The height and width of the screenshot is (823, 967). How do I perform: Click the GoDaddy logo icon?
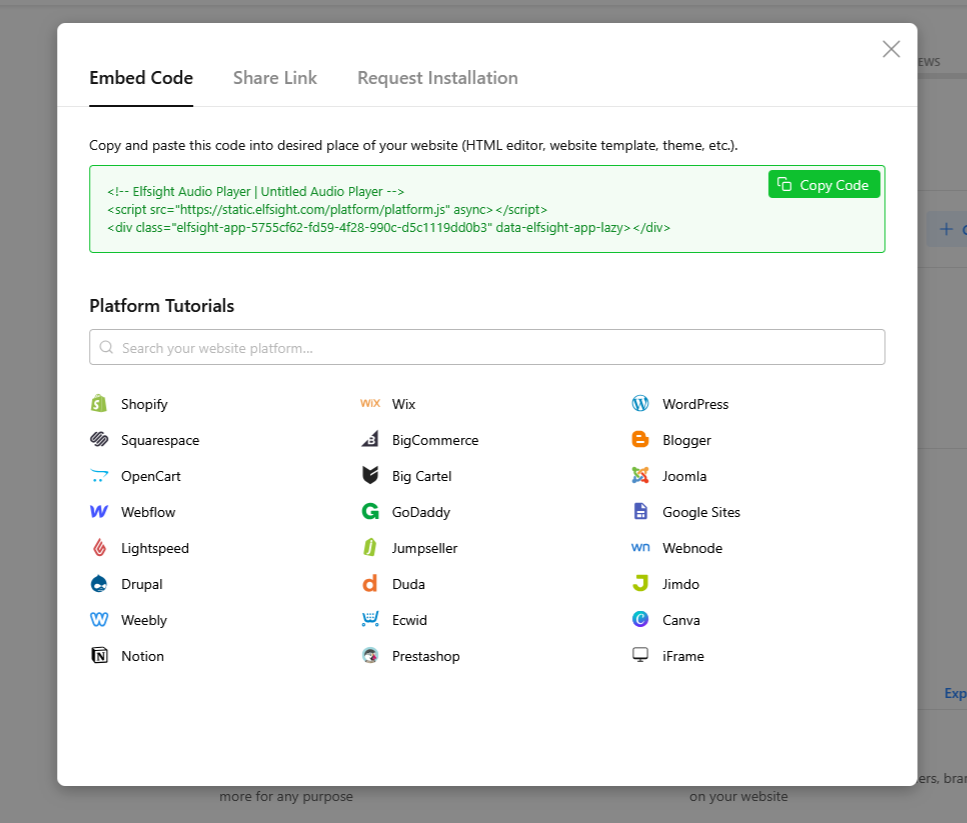click(x=370, y=511)
